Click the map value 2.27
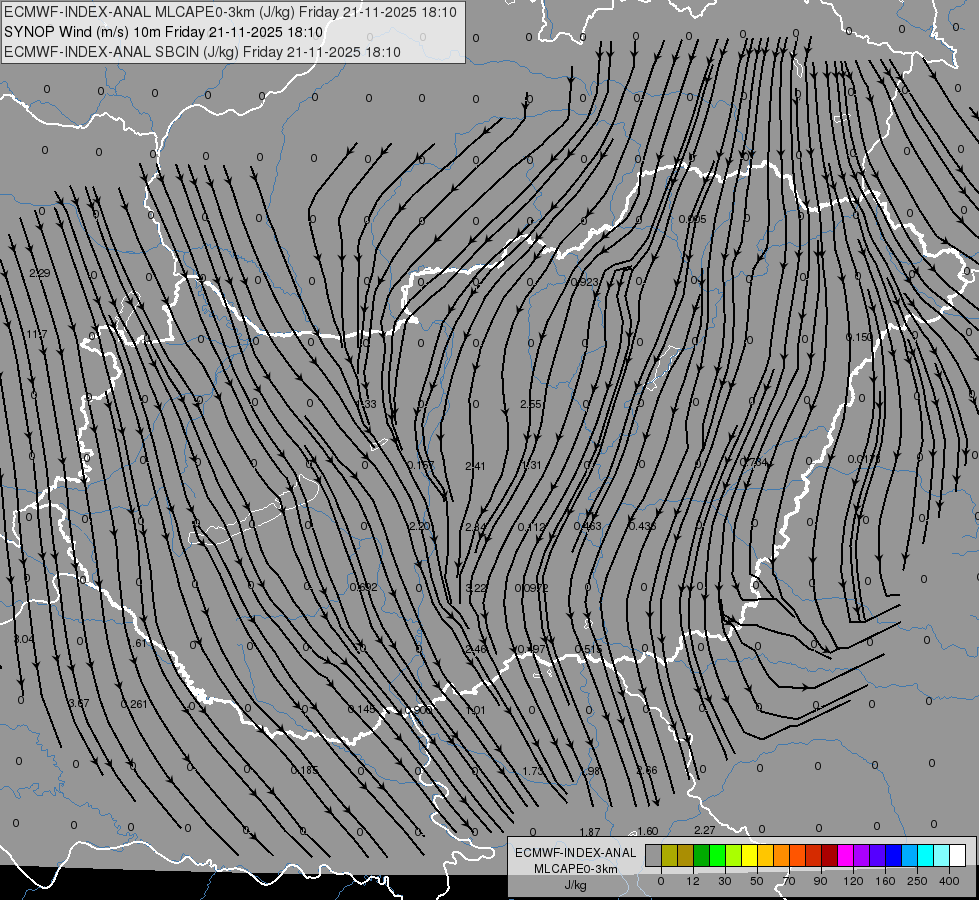 point(704,830)
